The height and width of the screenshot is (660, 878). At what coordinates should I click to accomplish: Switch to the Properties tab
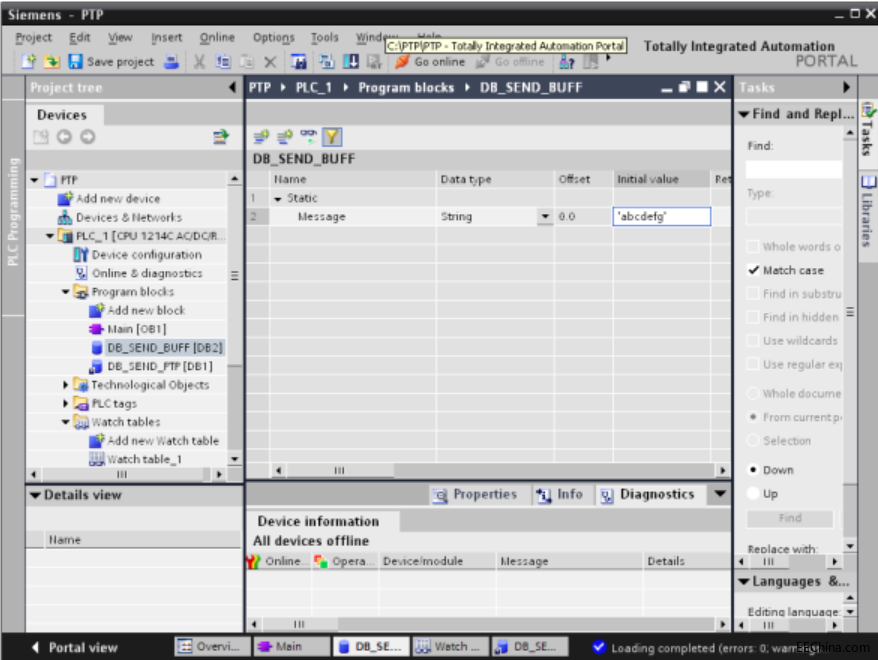coord(475,494)
